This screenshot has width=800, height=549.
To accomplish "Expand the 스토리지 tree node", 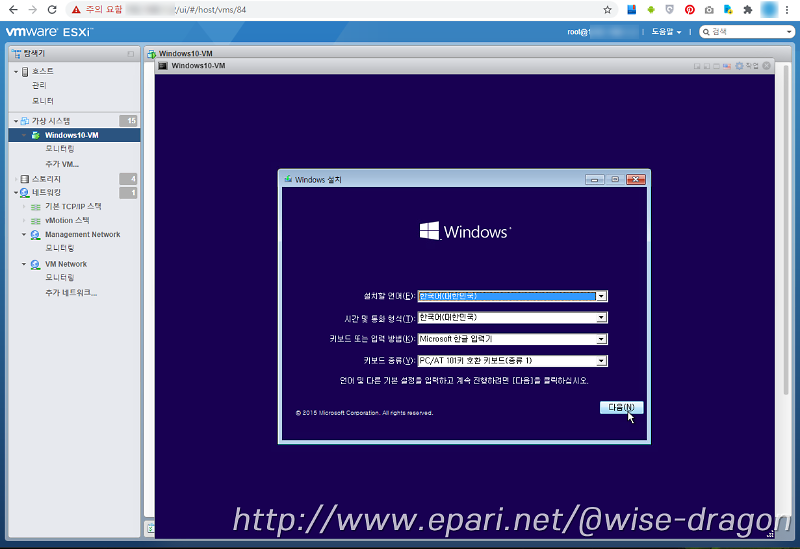I will click(x=16, y=179).
